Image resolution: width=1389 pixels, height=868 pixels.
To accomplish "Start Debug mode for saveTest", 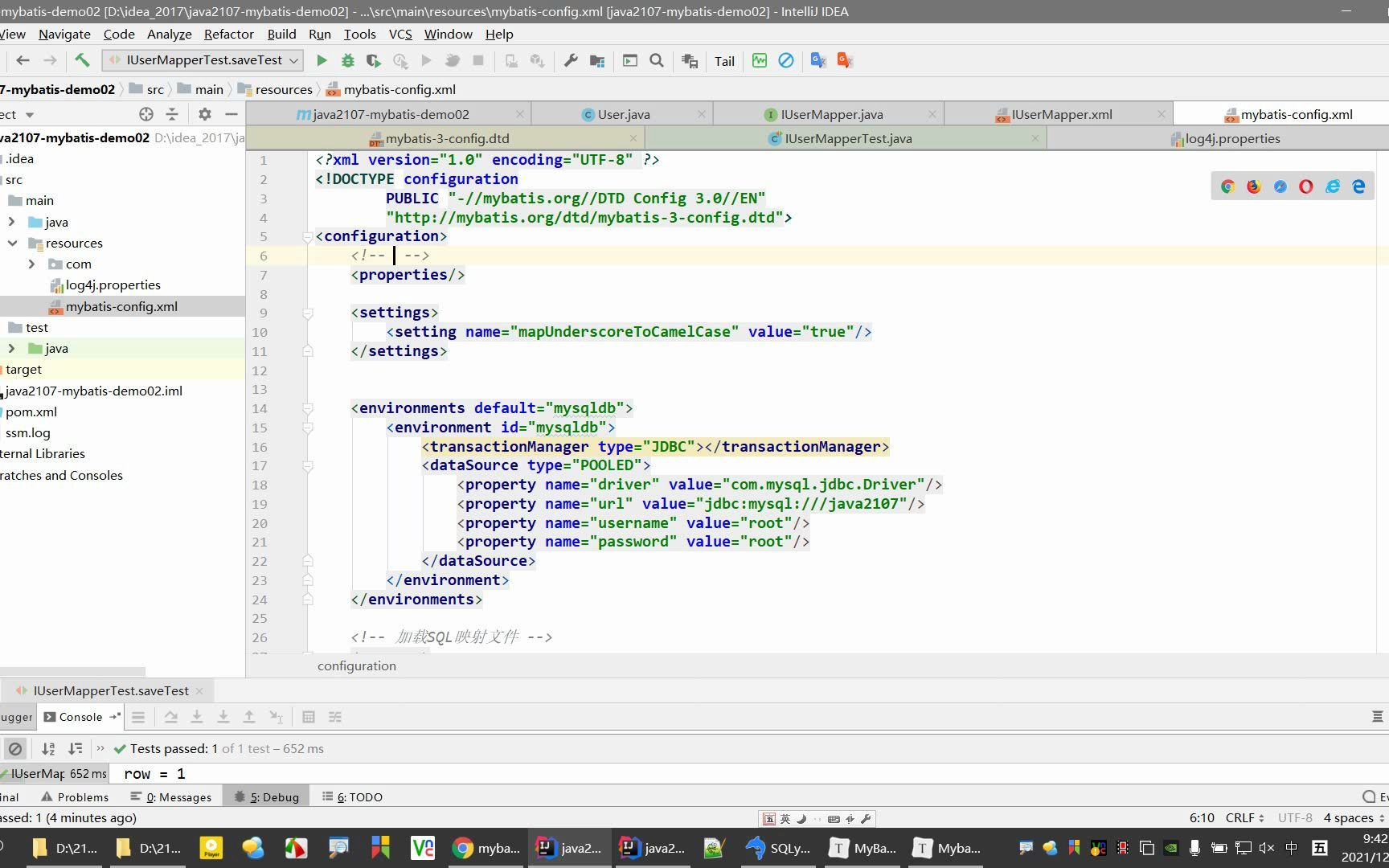I will [347, 60].
